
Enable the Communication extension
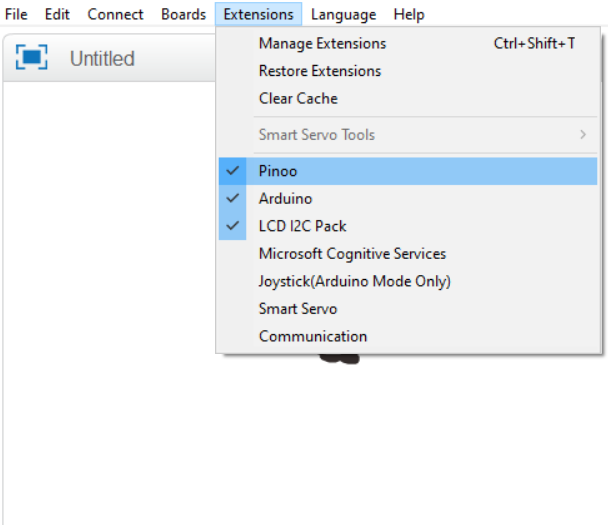point(408,336)
